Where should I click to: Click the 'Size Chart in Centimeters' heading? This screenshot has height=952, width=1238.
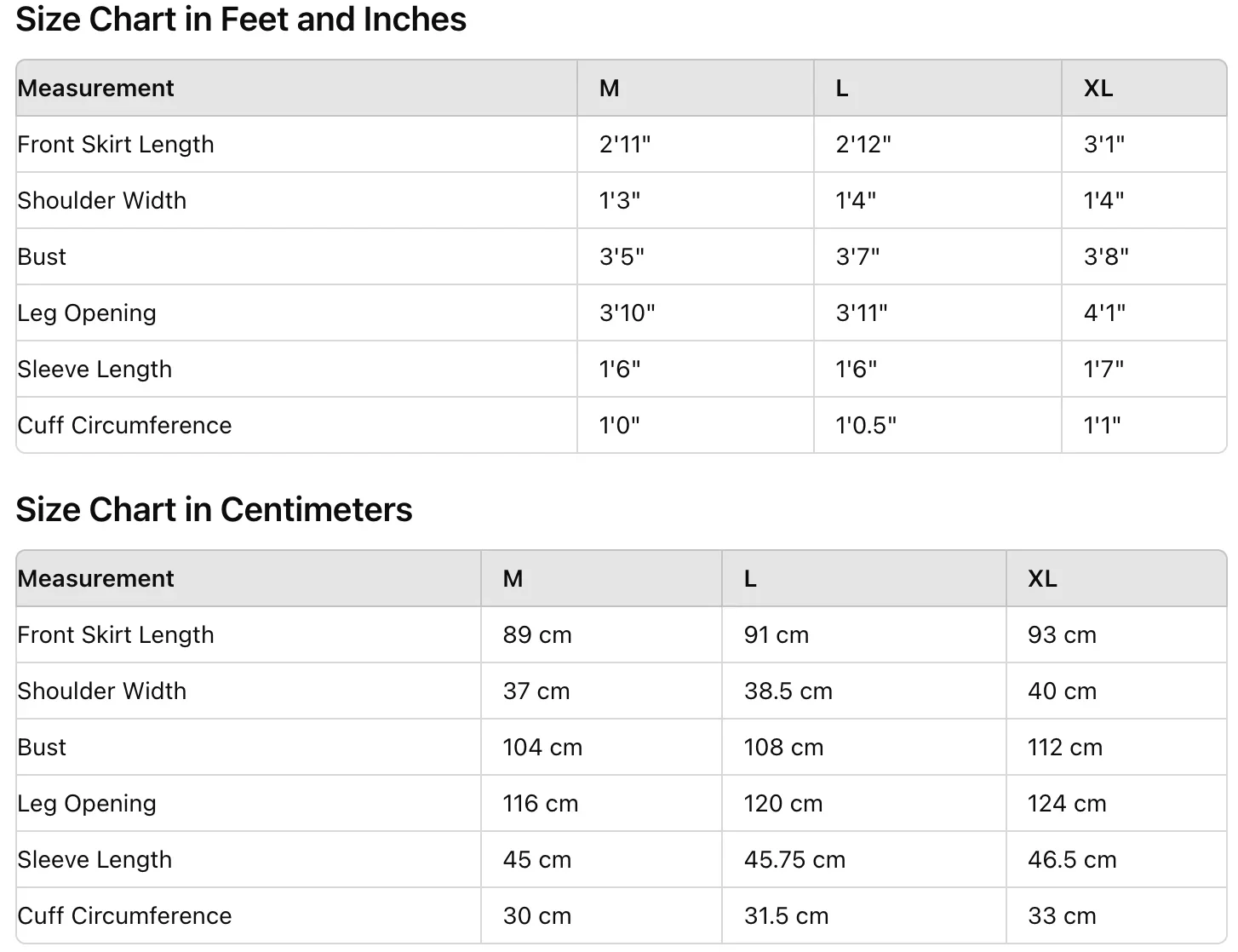click(x=214, y=509)
